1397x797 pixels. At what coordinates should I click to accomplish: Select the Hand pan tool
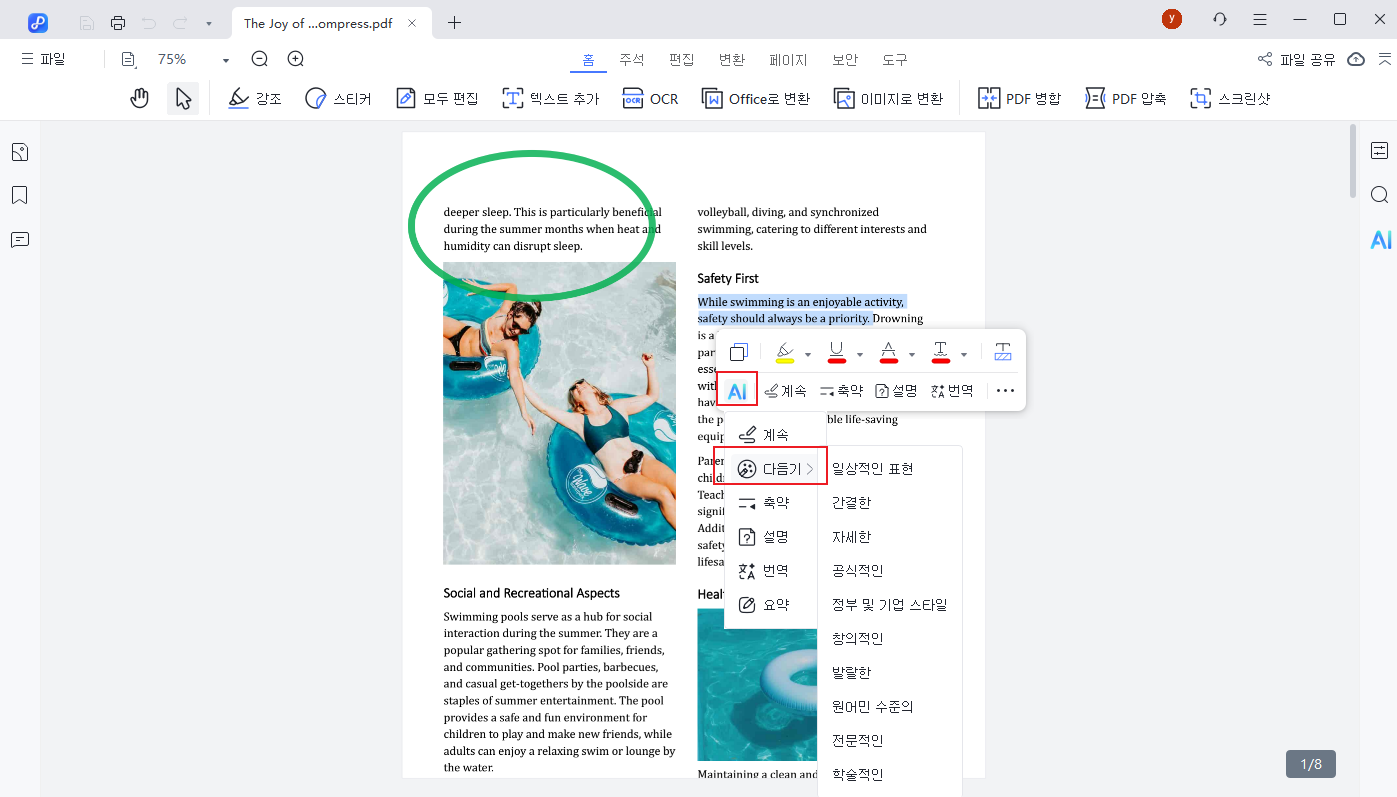(140, 98)
